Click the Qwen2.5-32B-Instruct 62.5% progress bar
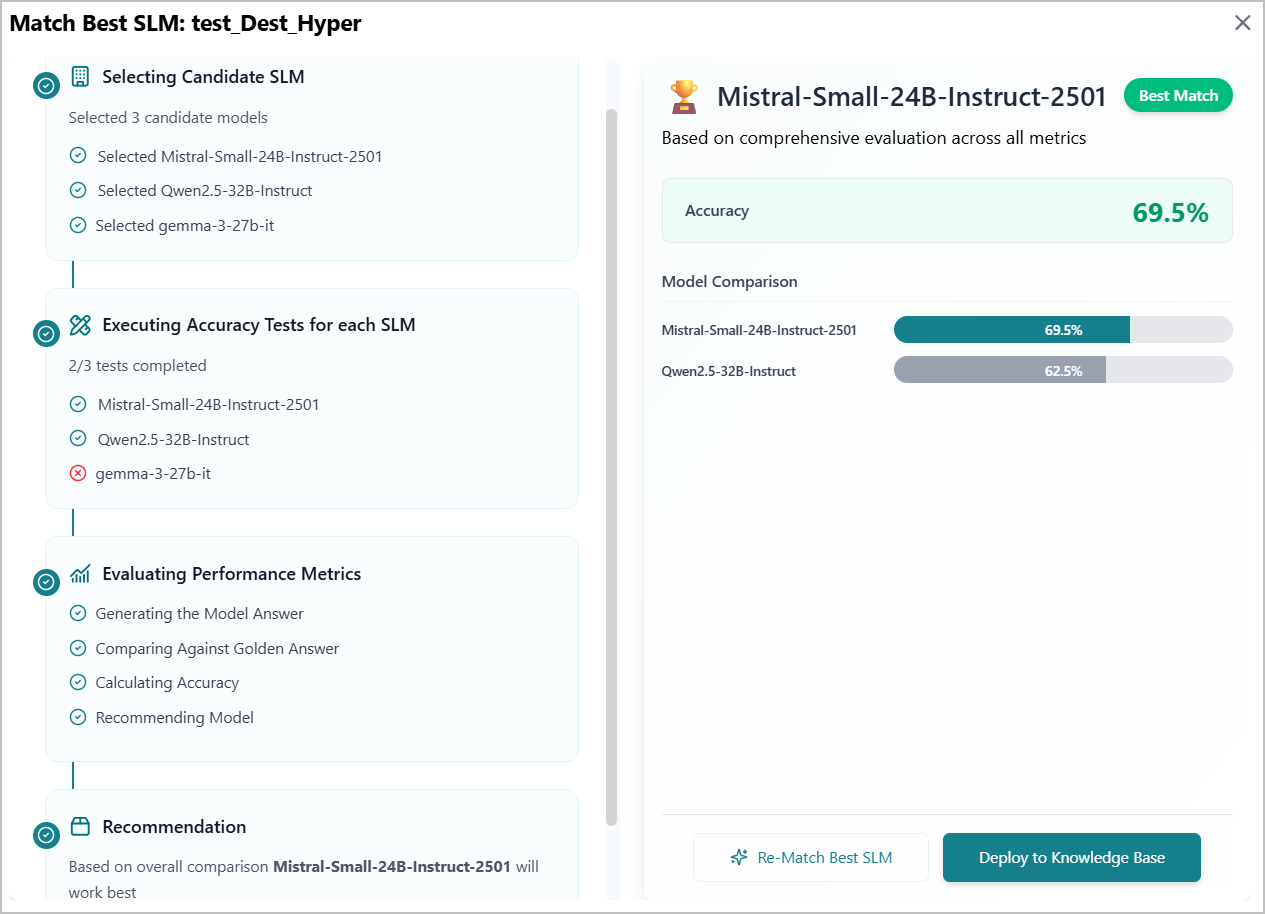The image size is (1265, 914). [1063, 371]
